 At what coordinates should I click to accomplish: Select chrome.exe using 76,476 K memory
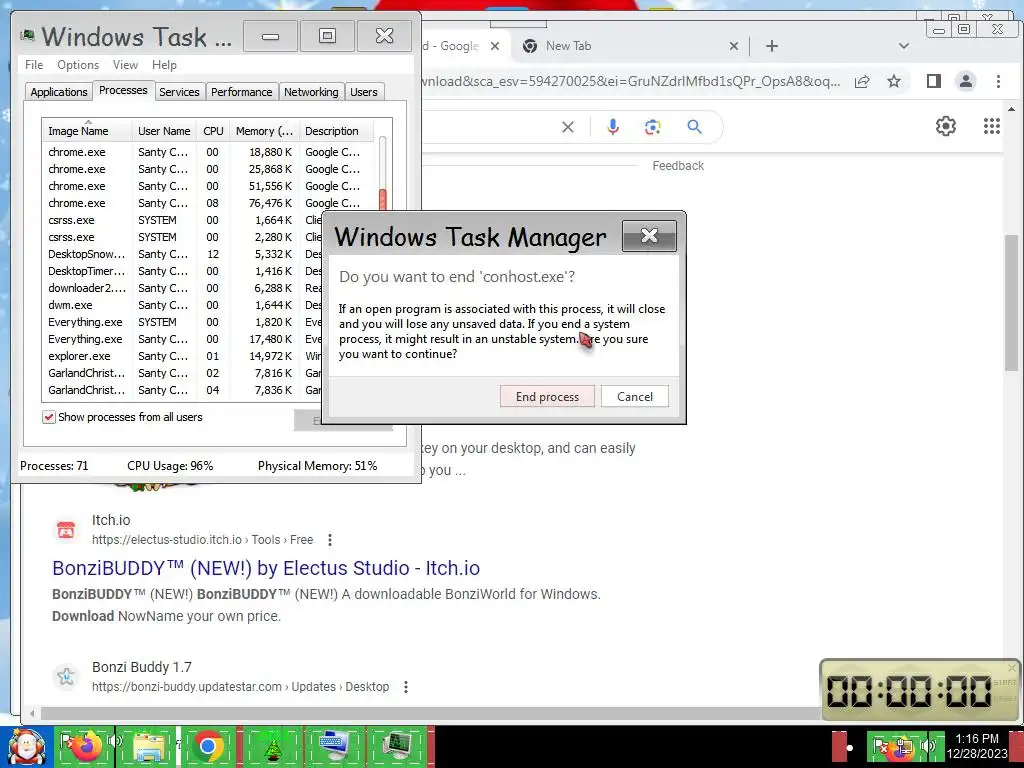[x=209, y=203]
